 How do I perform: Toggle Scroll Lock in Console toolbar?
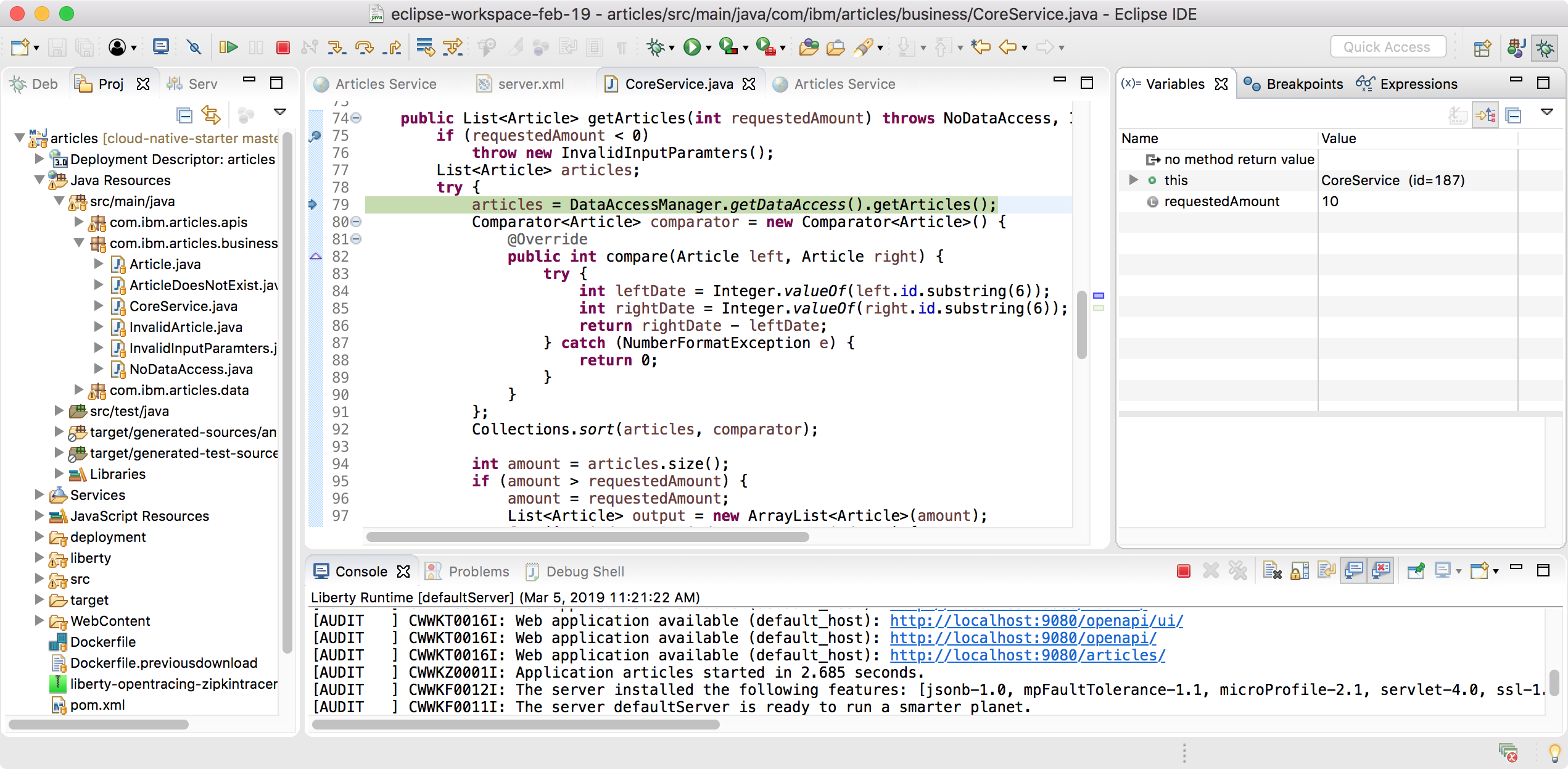(1300, 571)
